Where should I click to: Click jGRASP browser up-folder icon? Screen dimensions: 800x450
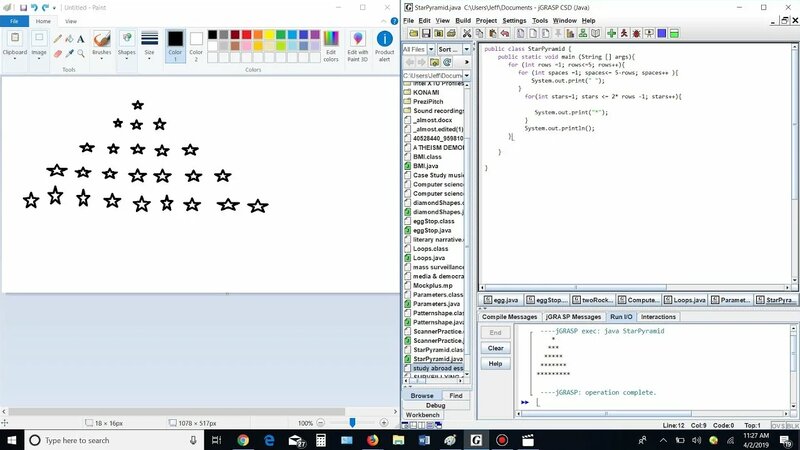434,62
